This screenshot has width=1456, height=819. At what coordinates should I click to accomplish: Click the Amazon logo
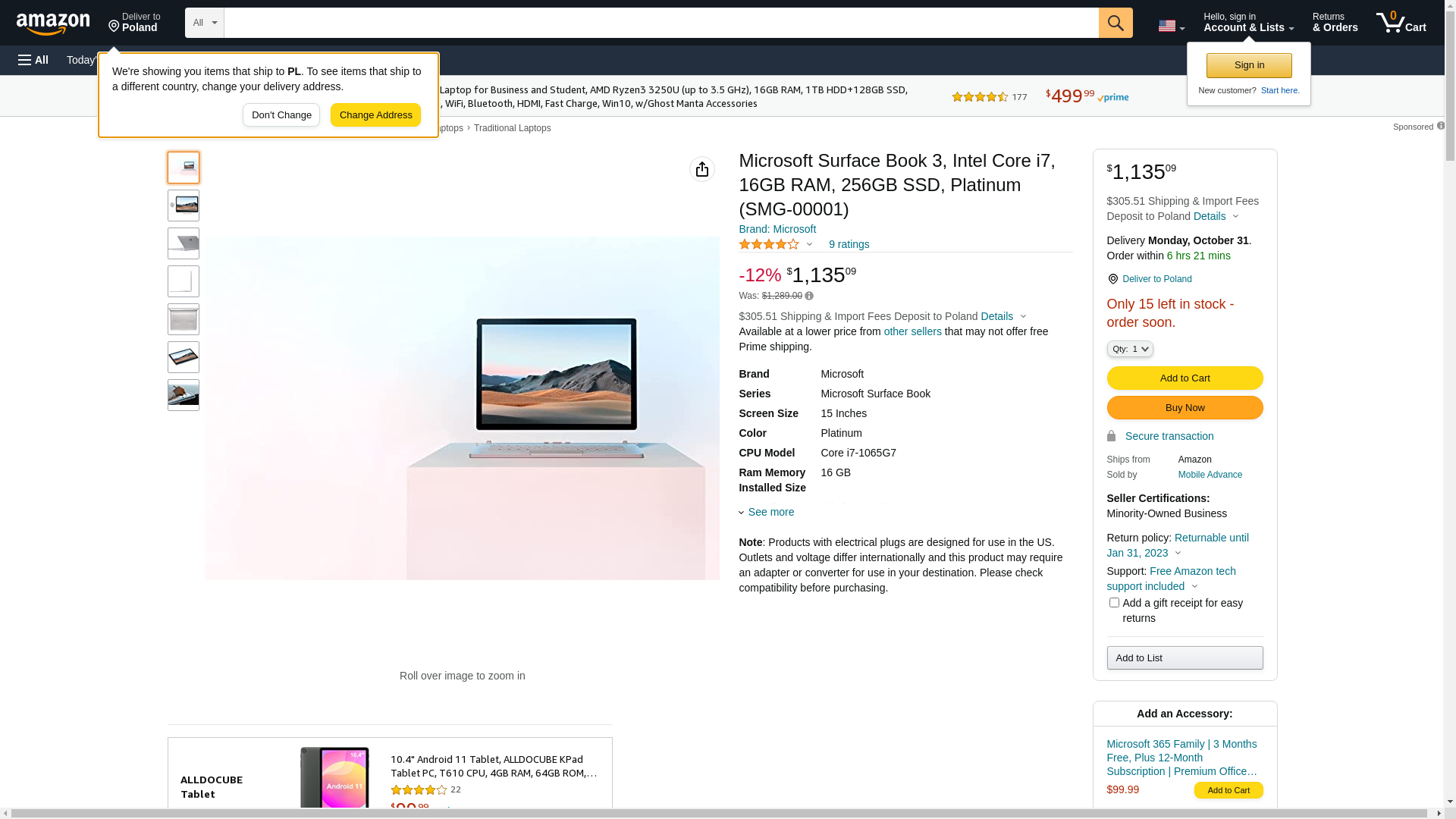tap(53, 24)
